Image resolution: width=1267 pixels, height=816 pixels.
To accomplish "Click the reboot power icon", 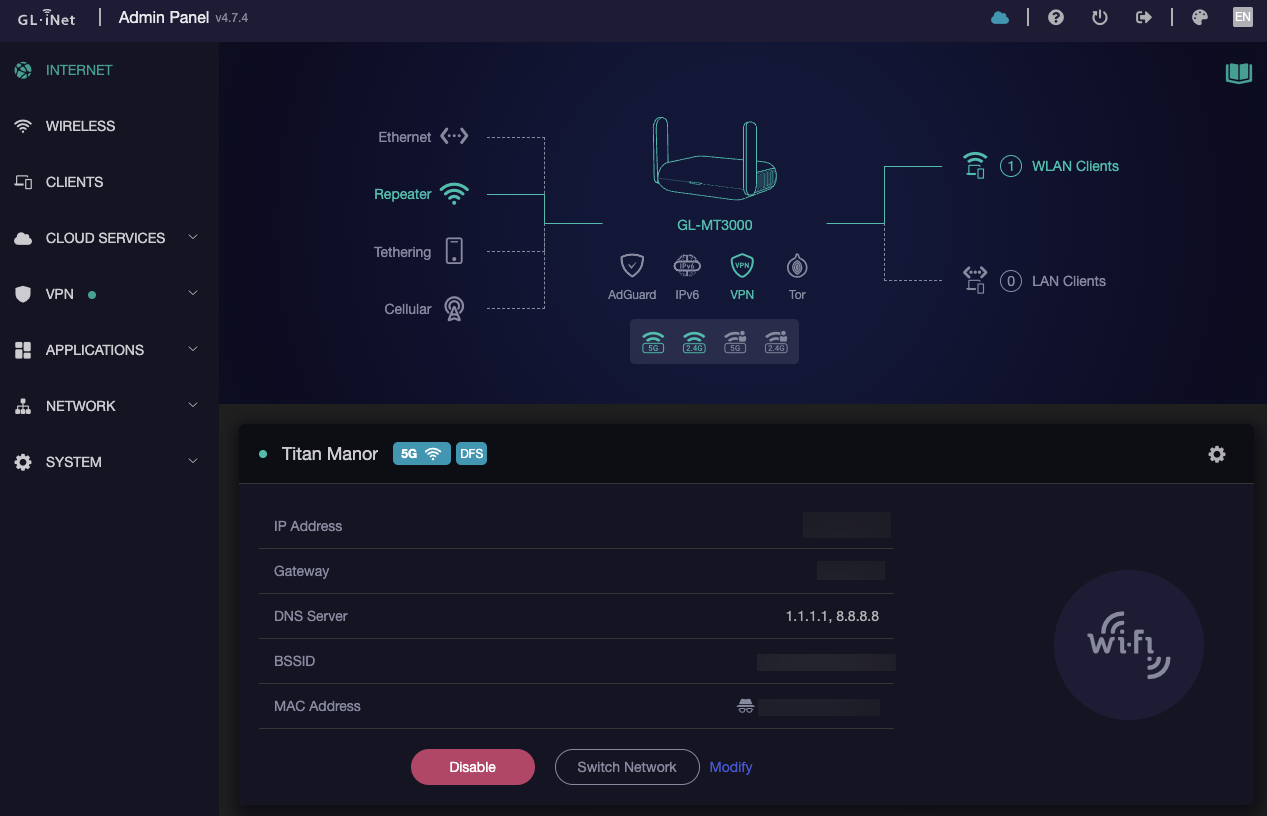I will click(1100, 18).
